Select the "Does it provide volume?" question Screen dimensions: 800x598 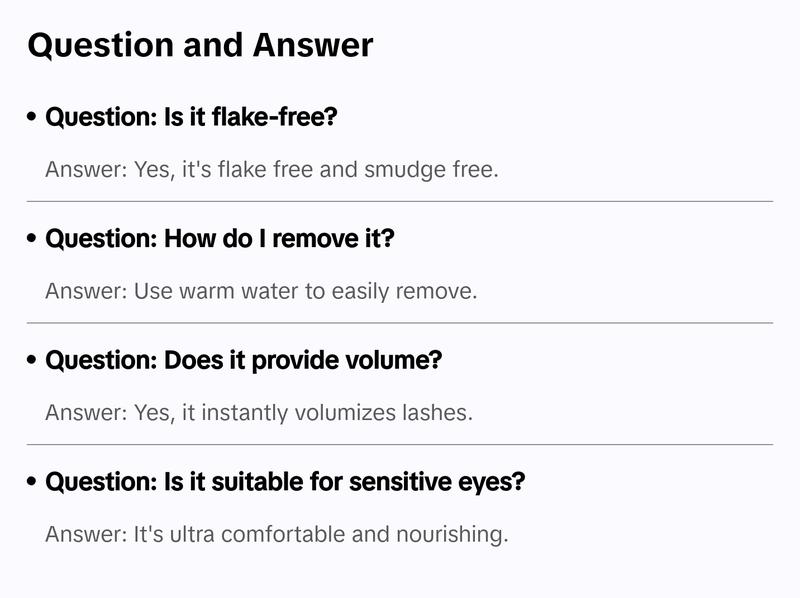click(244, 360)
